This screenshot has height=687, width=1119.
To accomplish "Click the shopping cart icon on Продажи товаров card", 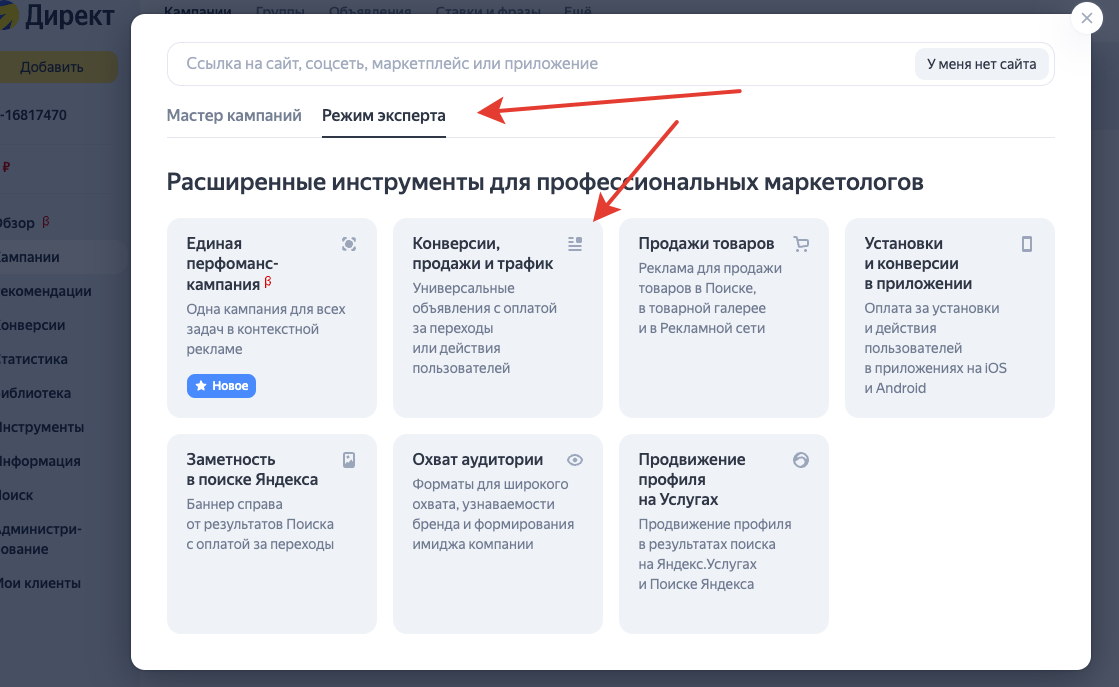I will (x=801, y=244).
